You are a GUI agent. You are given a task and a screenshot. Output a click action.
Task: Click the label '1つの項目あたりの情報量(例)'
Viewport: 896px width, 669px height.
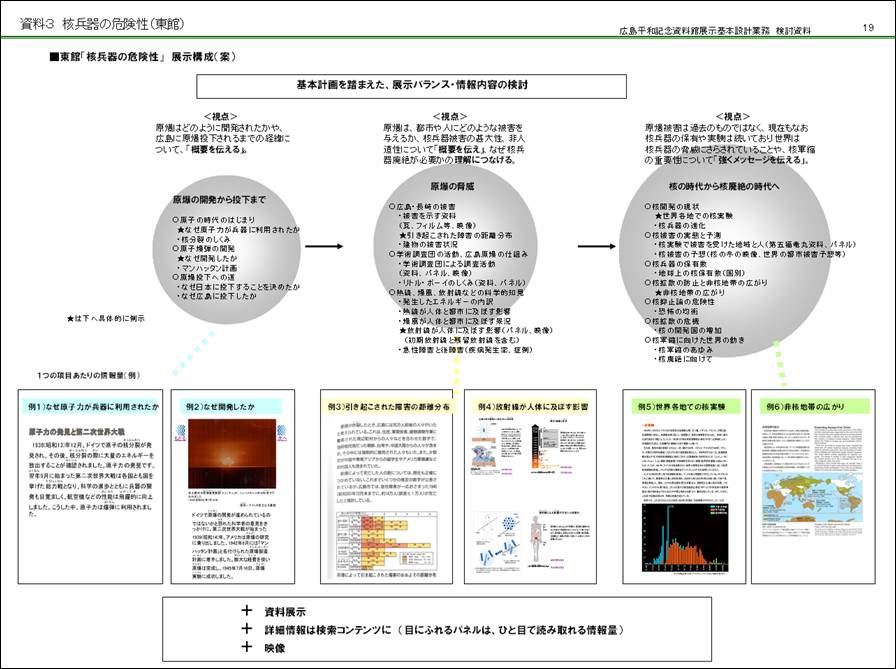pyautogui.click(x=89, y=375)
